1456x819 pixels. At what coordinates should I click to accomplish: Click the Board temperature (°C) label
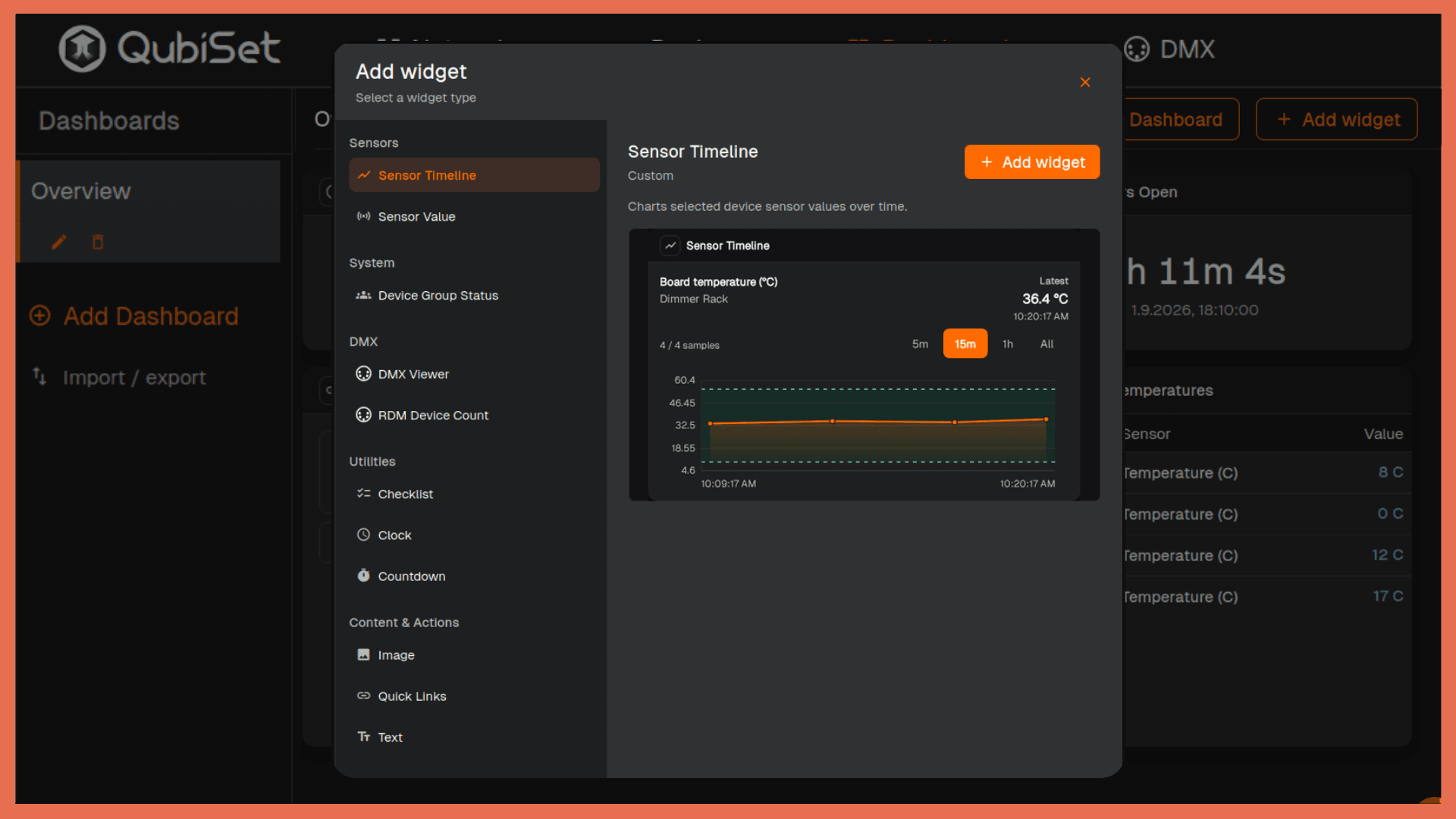point(719,281)
